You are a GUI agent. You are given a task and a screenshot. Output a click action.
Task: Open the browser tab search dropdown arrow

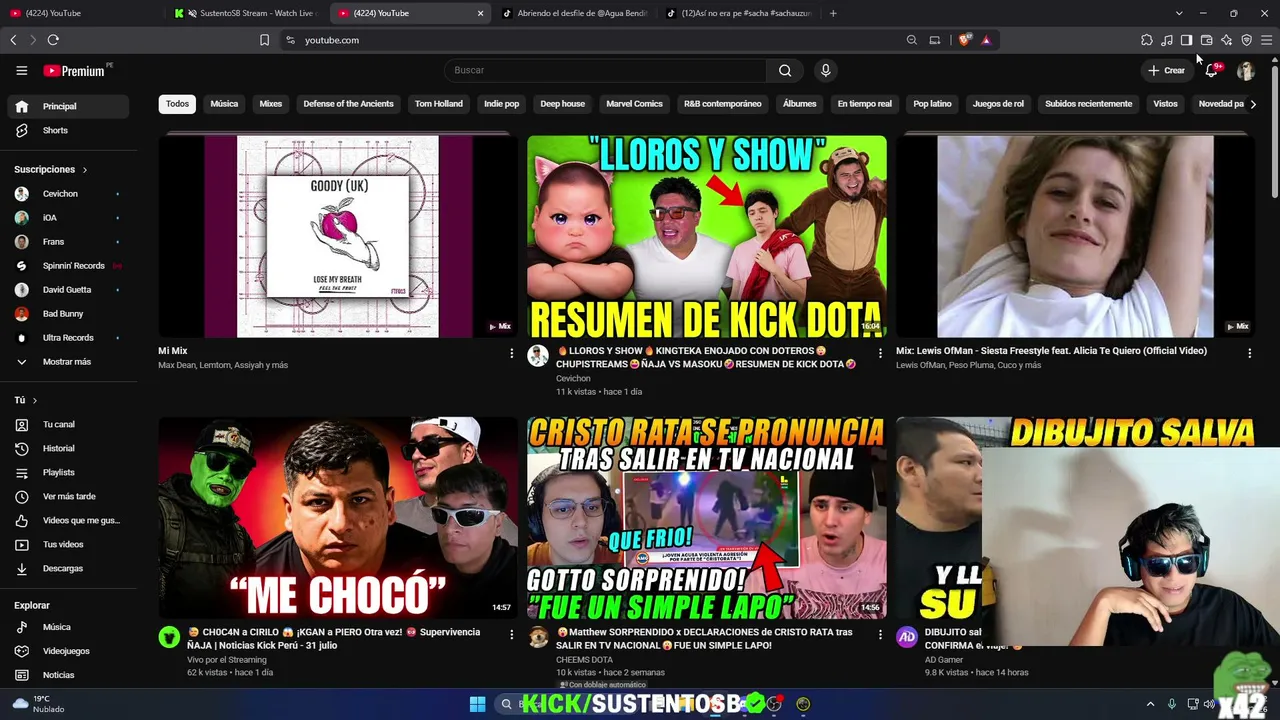1179,13
